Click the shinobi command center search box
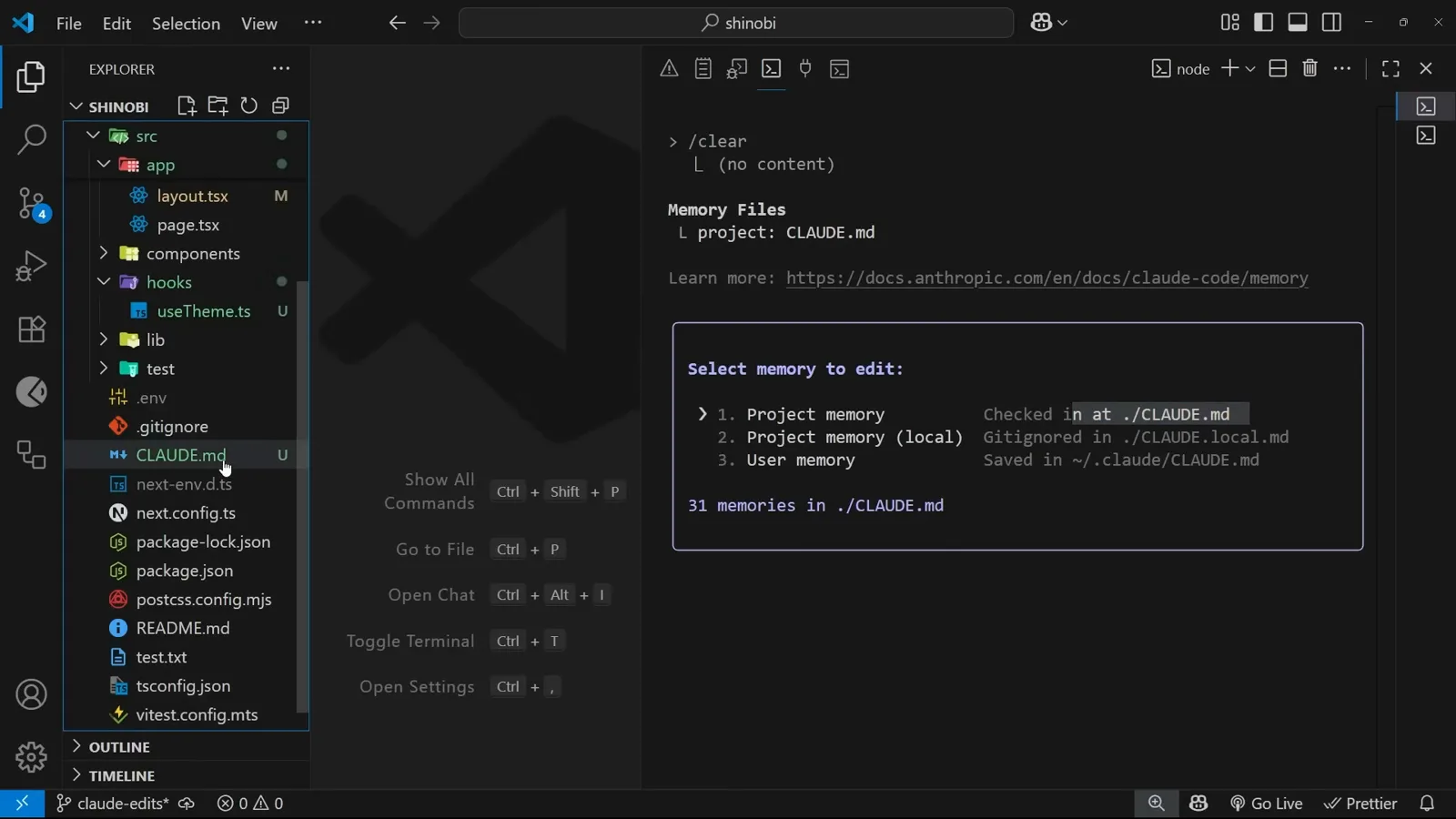This screenshot has width=1456, height=819. tap(736, 23)
